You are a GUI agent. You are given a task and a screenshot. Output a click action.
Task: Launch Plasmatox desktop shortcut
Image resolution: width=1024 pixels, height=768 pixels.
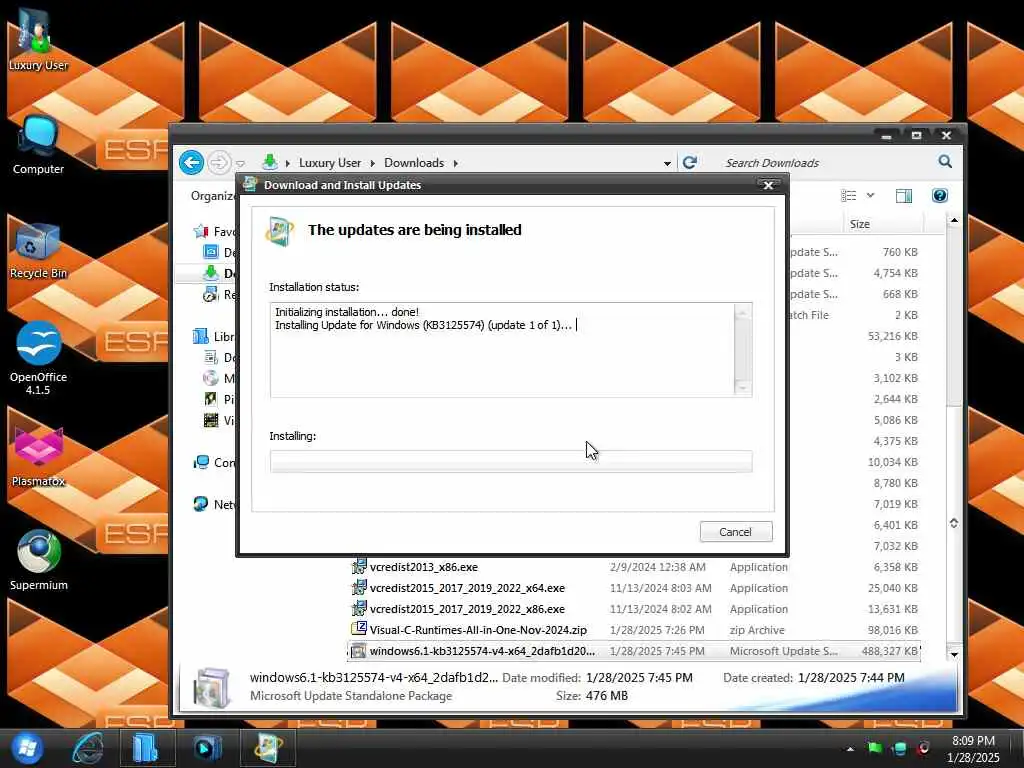point(38,457)
